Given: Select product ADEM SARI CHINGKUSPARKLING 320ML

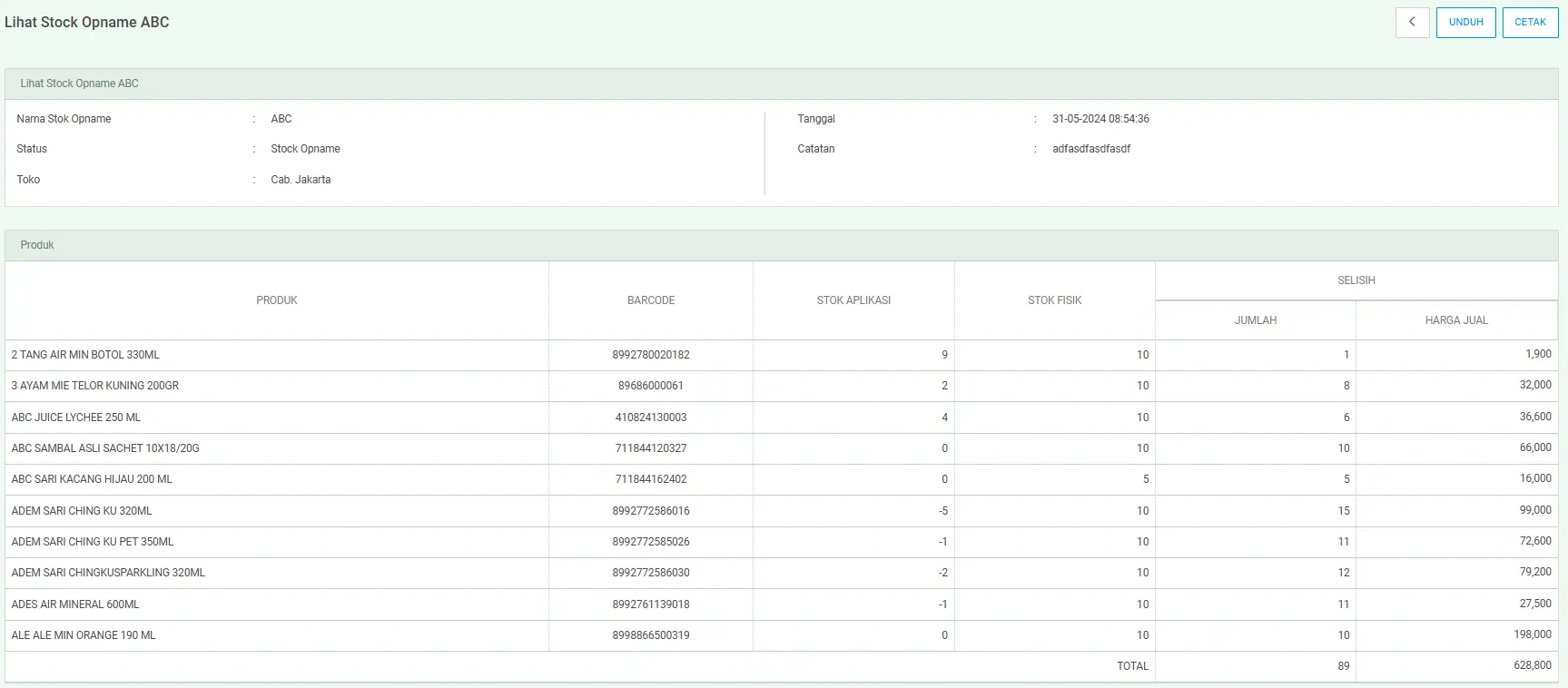Looking at the screenshot, I should 108,573.
